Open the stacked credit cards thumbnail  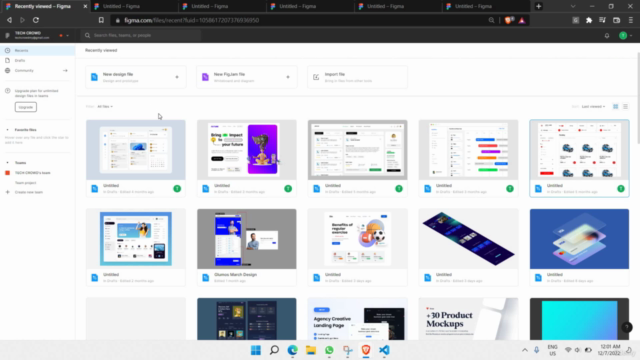[x=579, y=239]
